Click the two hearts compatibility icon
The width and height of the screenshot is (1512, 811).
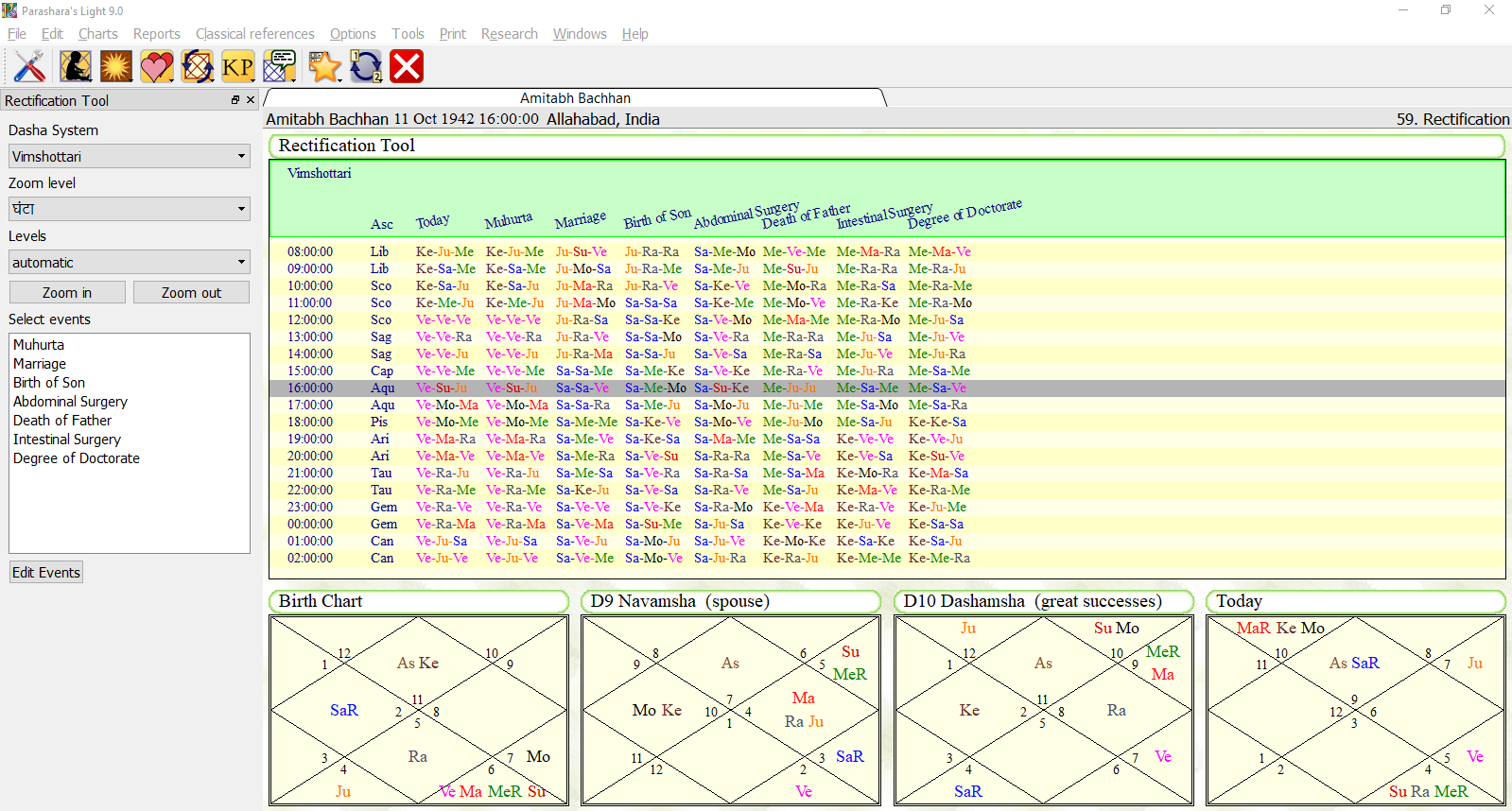[157, 66]
